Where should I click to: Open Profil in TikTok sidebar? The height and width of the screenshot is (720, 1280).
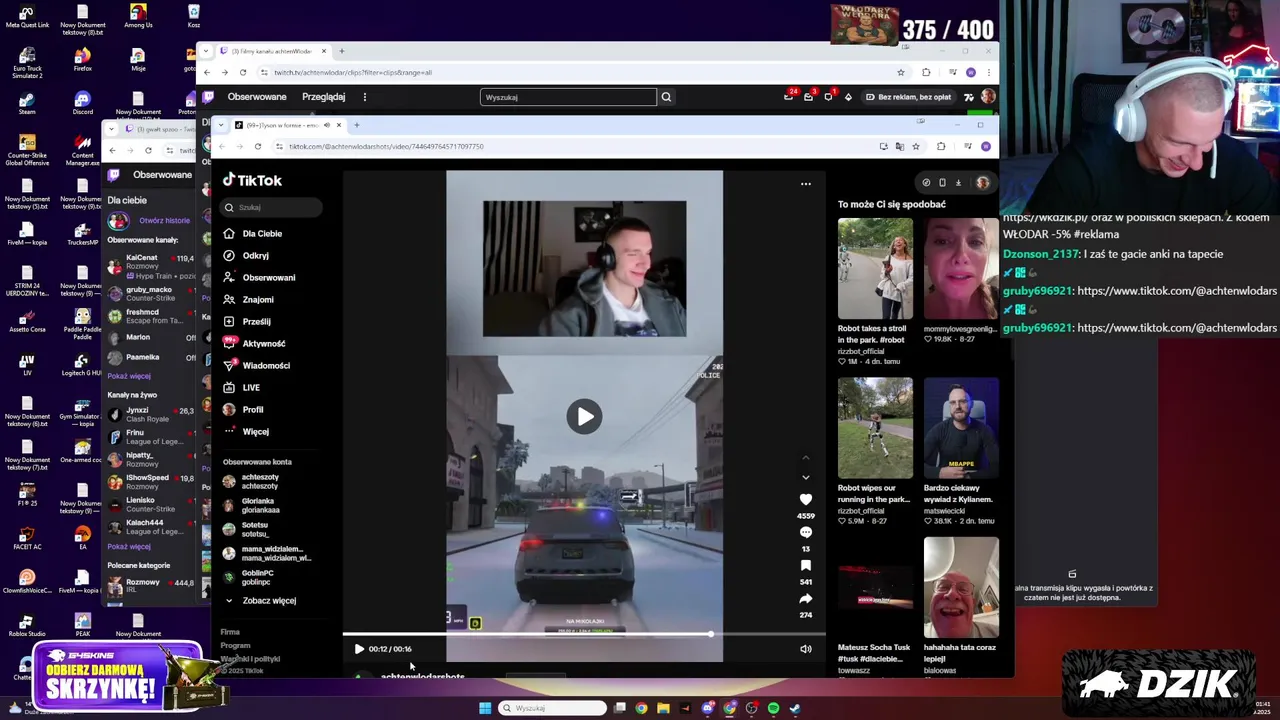click(x=244, y=409)
